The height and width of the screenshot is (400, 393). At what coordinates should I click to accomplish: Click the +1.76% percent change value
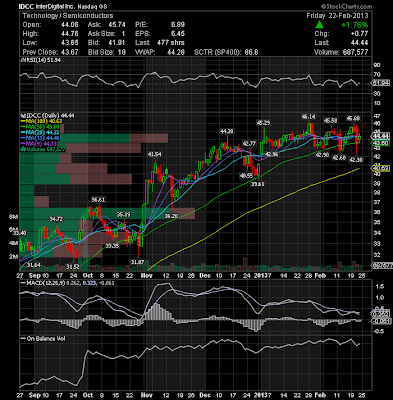tap(354, 25)
